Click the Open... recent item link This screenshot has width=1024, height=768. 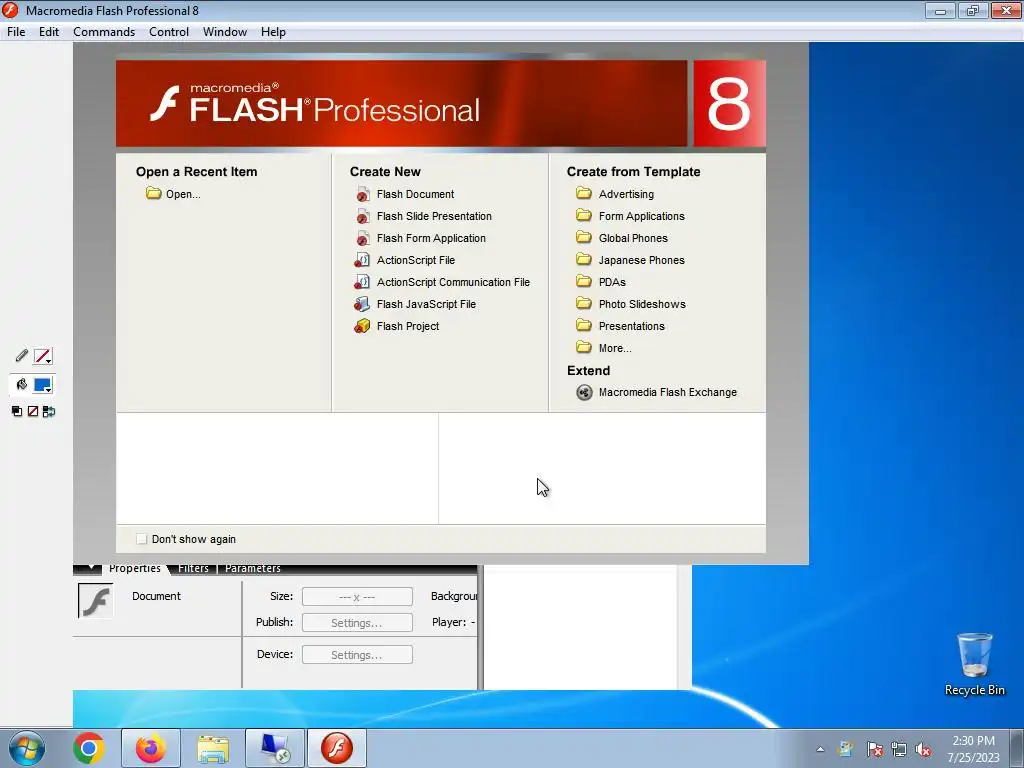coord(183,194)
